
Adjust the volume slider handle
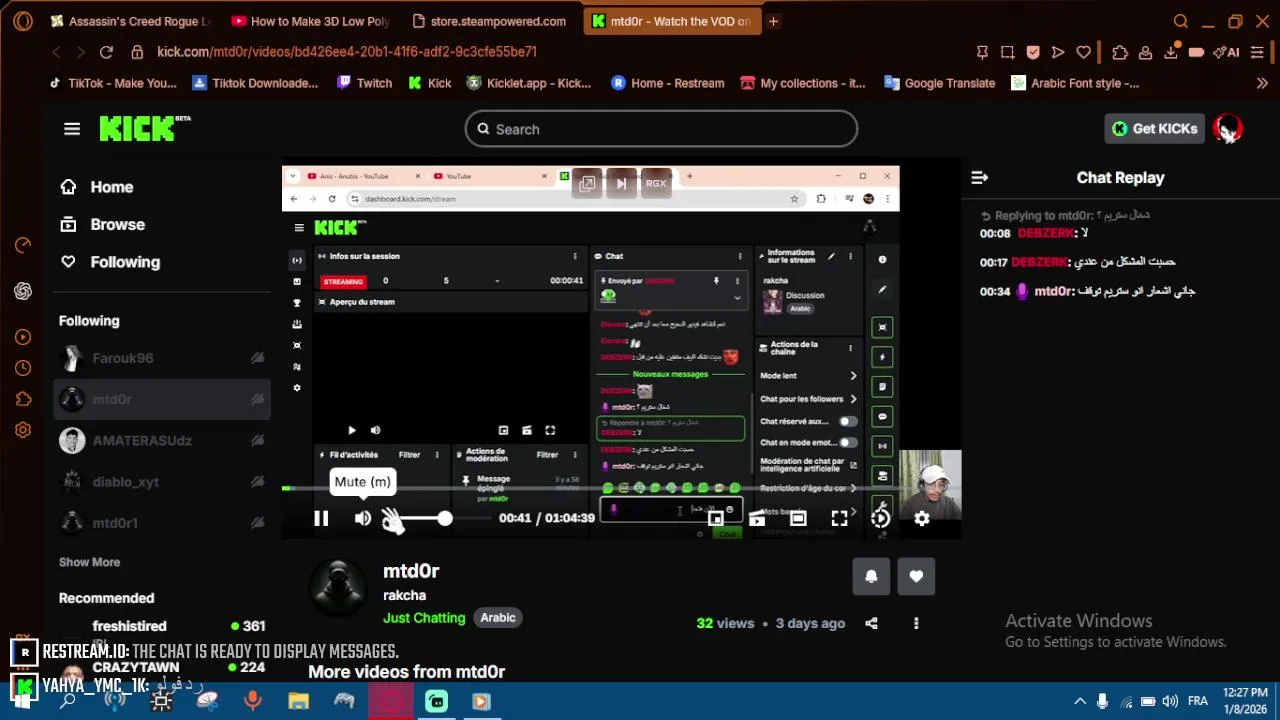click(445, 518)
